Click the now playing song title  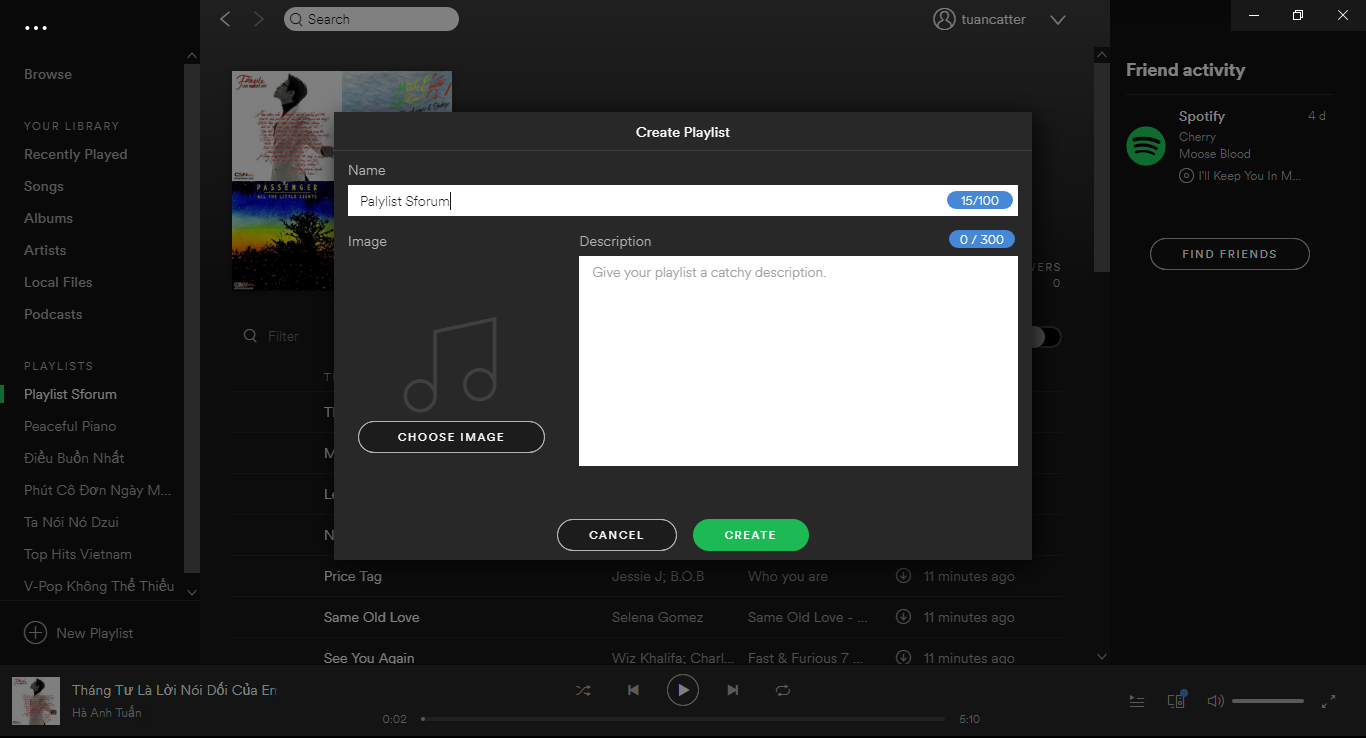pos(174,690)
